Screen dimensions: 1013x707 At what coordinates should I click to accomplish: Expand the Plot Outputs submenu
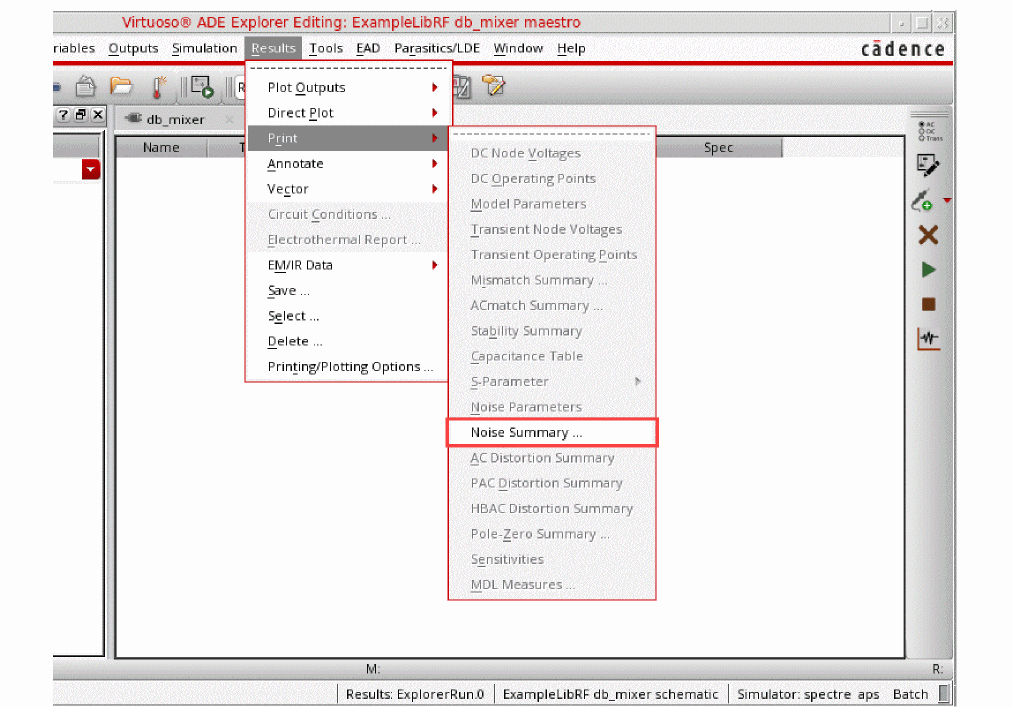pos(348,87)
